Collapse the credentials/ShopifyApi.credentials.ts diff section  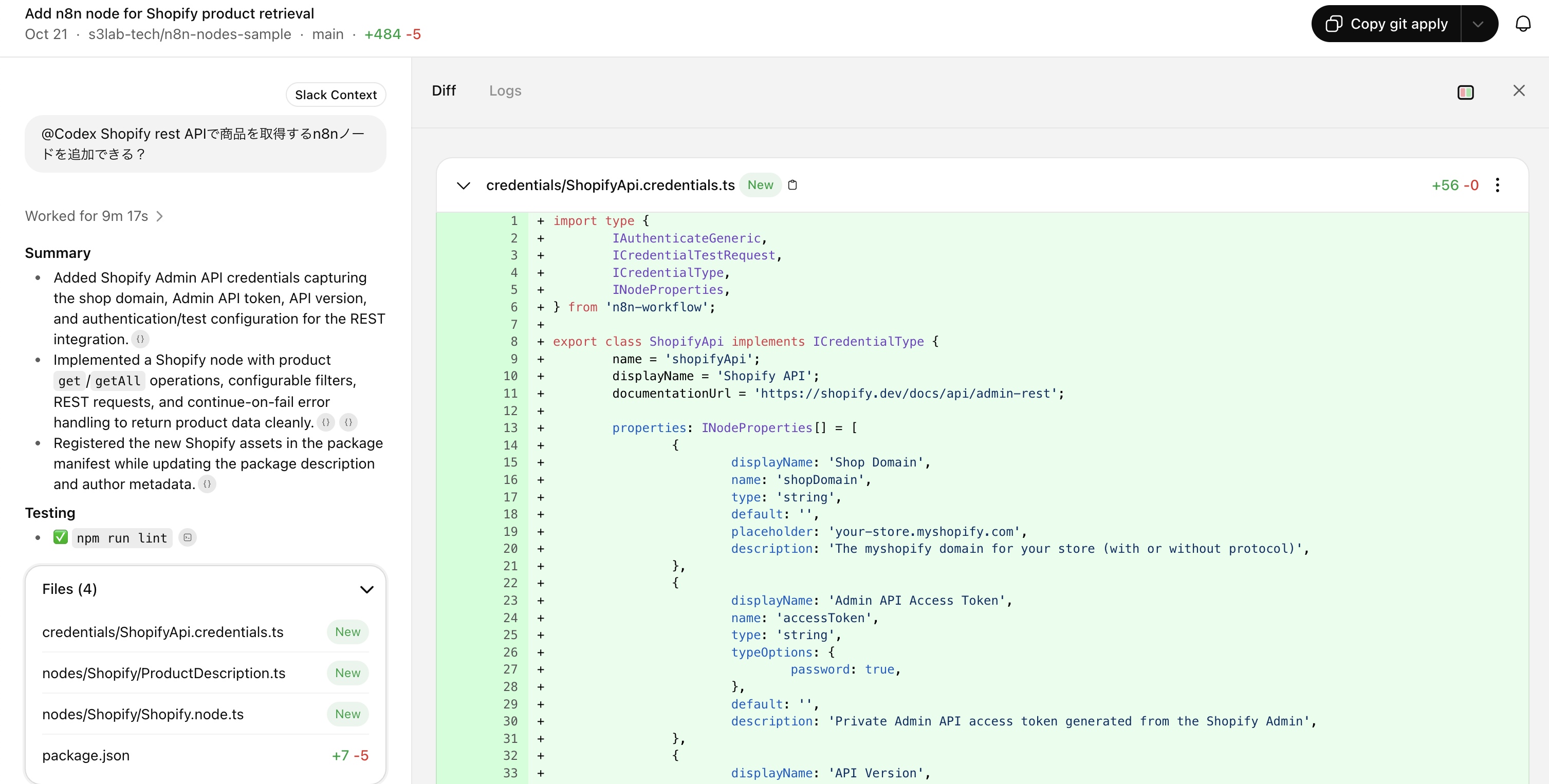[463, 185]
